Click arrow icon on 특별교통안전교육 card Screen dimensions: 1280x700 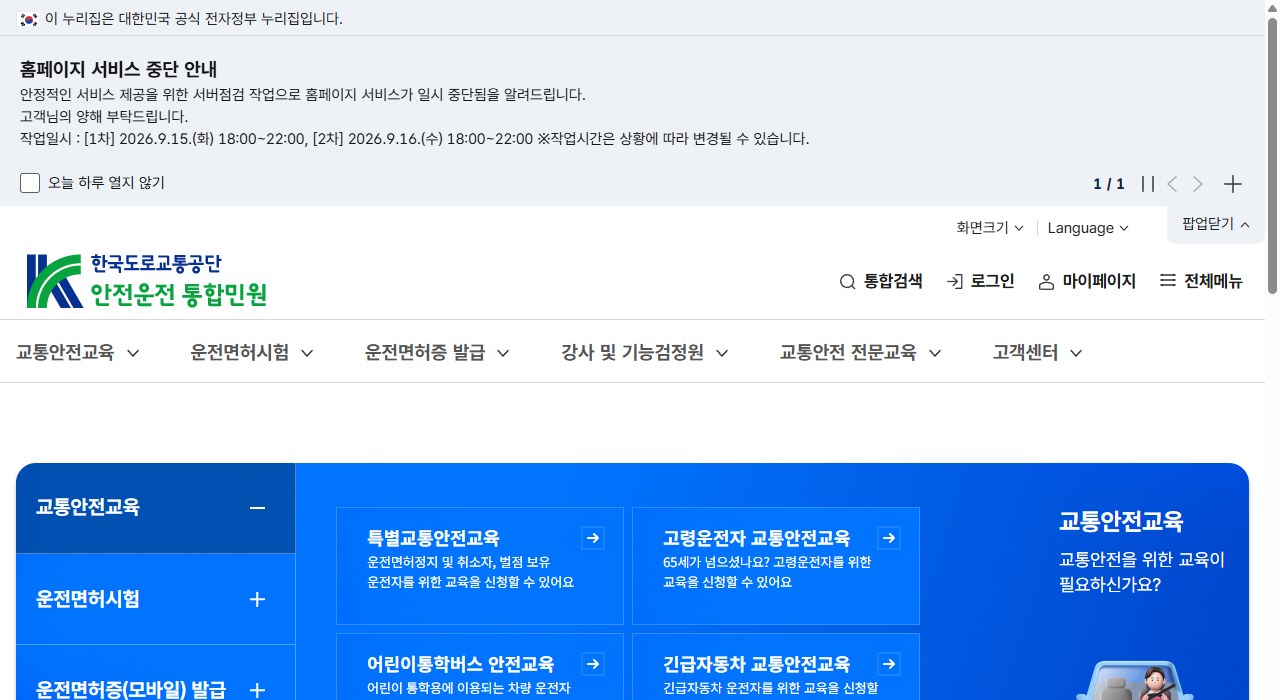[593, 538]
